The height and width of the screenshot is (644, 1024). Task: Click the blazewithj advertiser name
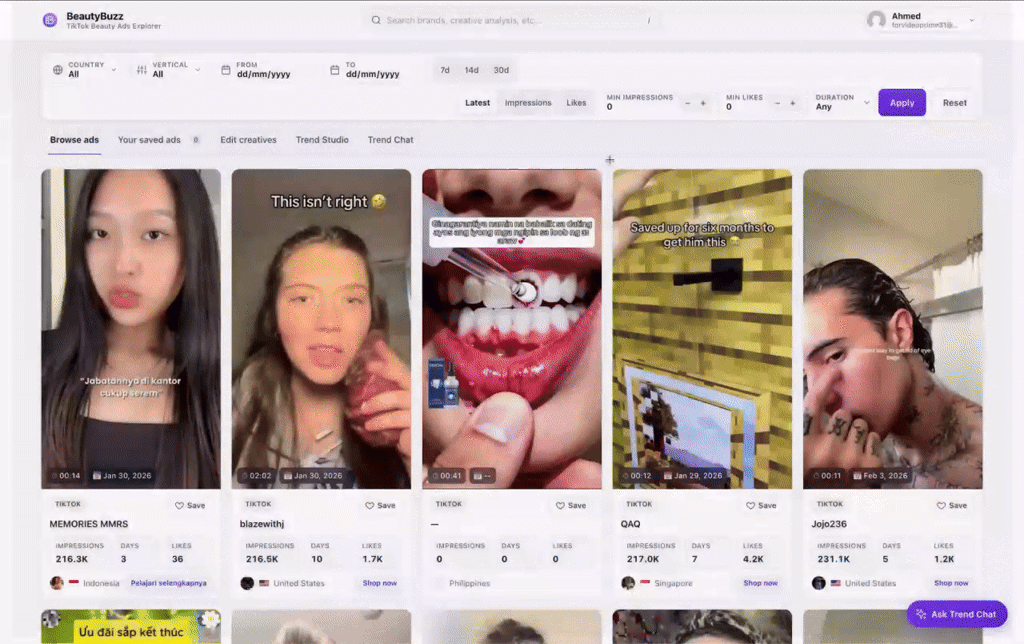pyautogui.click(x=262, y=524)
